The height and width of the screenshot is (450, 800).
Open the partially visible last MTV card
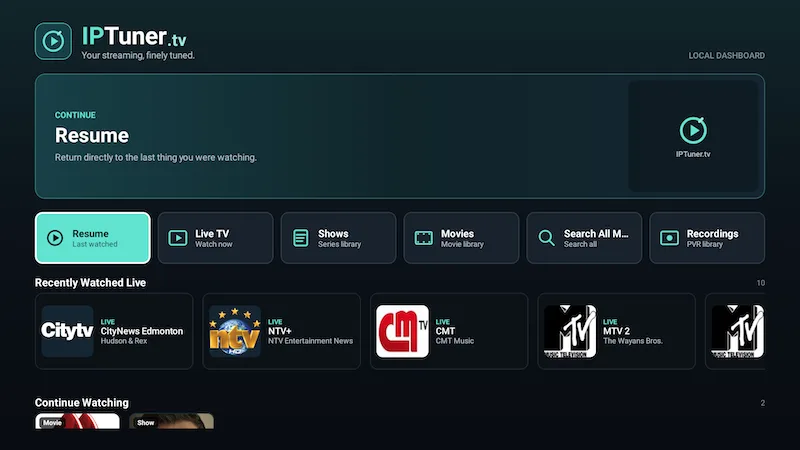tap(735, 331)
